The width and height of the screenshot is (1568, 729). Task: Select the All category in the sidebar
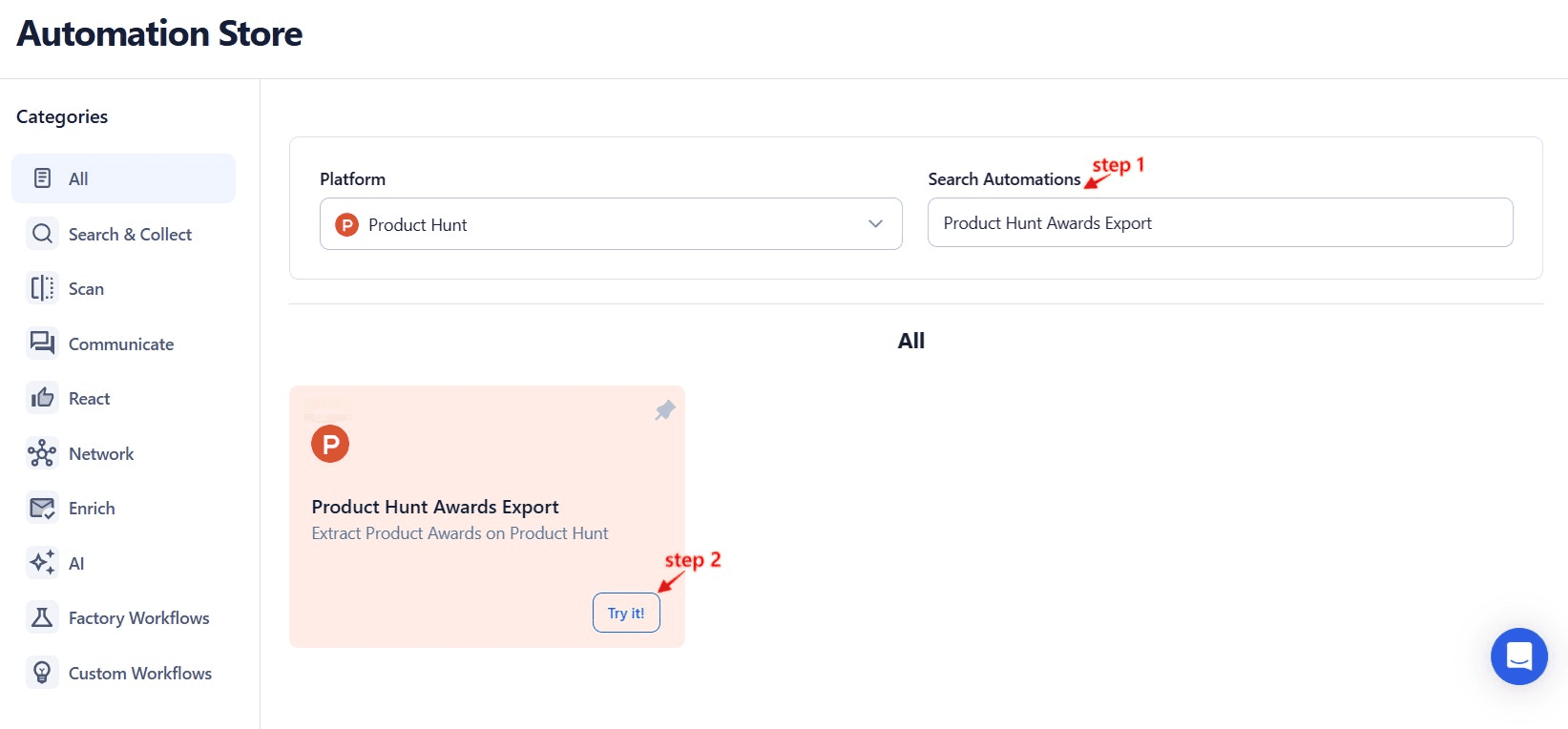click(122, 177)
